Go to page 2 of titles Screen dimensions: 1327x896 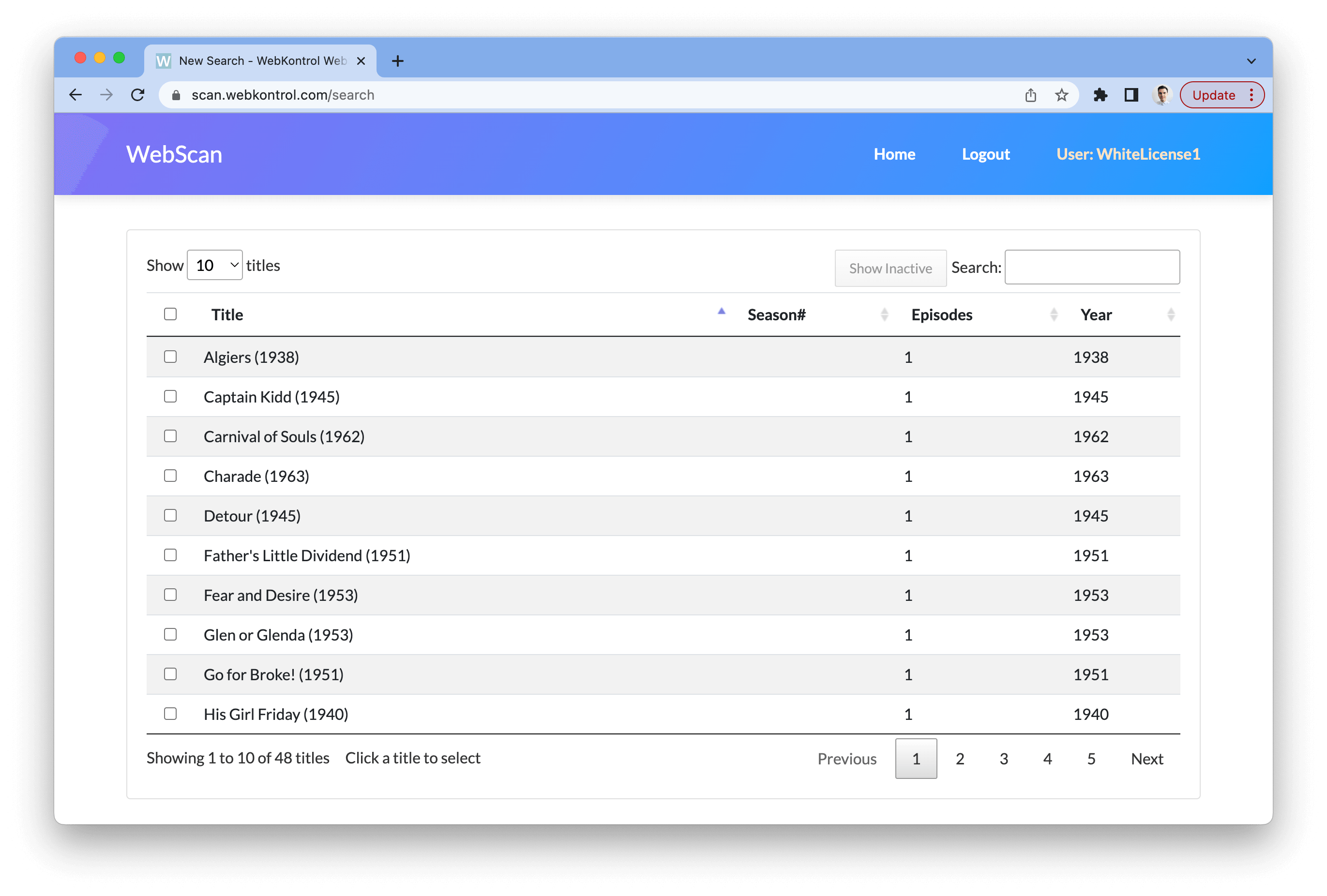[x=960, y=759]
